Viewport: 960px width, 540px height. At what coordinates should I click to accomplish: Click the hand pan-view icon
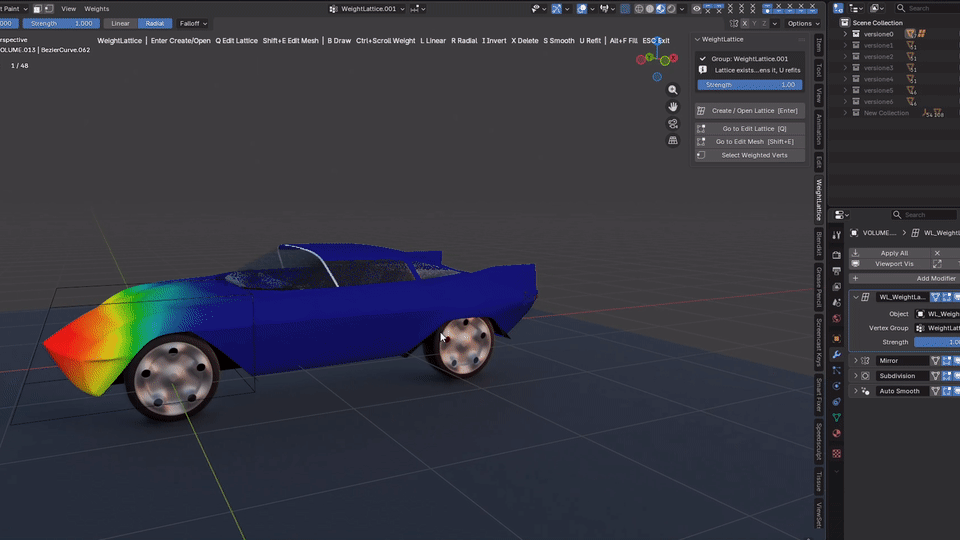point(673,107)
